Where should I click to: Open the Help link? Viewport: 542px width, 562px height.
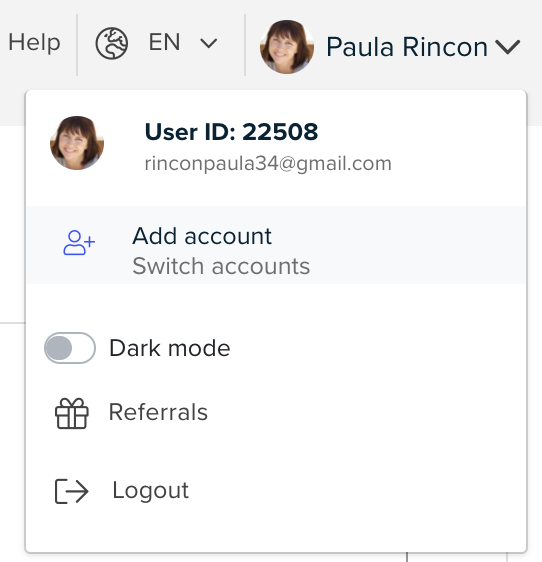point(34,43)
